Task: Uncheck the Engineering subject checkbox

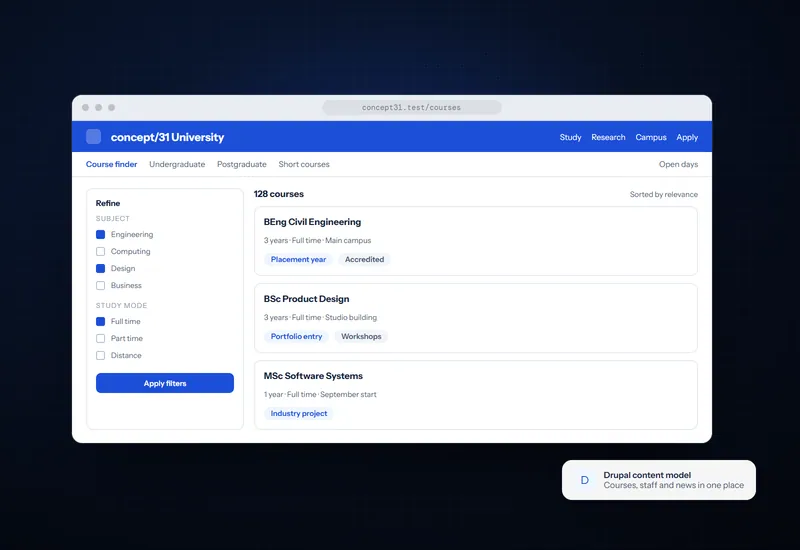Action: (101, 235)
